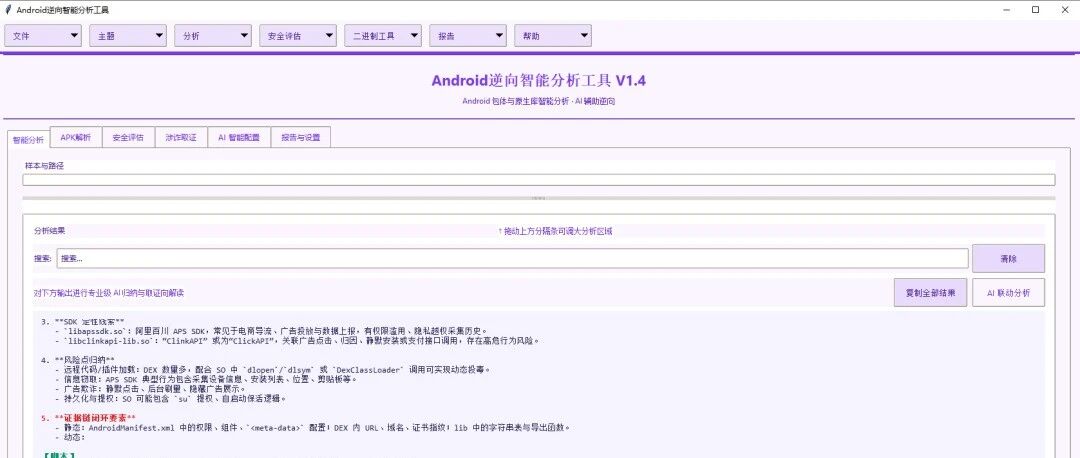The image size is (1080, 458).
Task: Click the text '`libapssdk.so`' line
Action: (x=271, y=331)
